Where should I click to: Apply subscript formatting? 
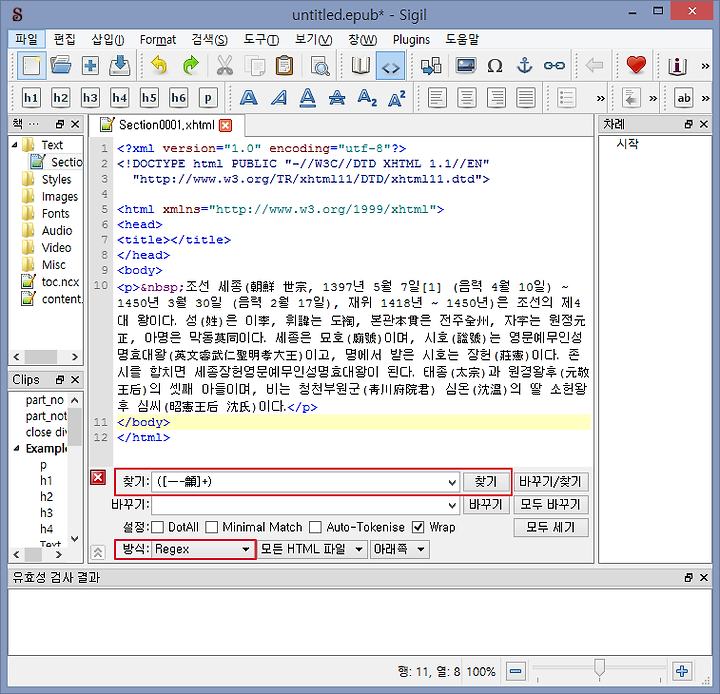click(x=367, y=98)
